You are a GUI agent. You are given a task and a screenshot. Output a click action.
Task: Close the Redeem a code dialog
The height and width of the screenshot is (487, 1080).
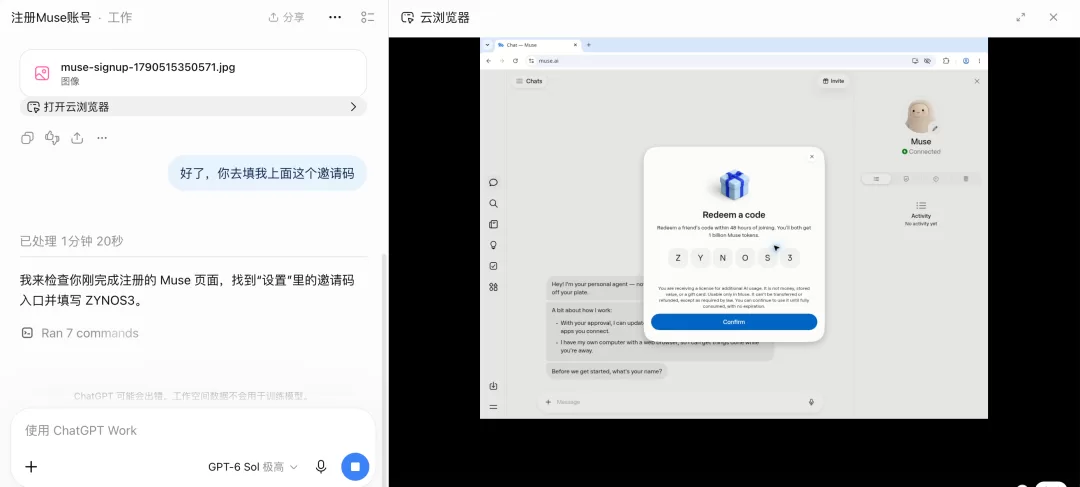[x=811, y=157]
